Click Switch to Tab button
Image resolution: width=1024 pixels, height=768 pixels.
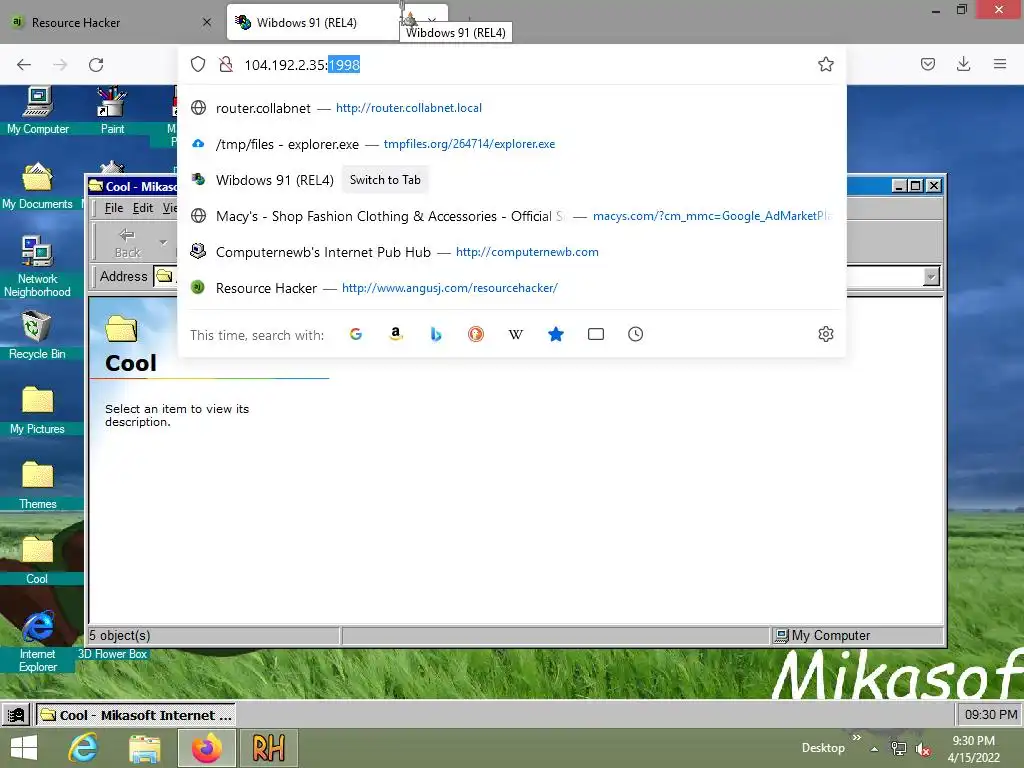[385, 180]
